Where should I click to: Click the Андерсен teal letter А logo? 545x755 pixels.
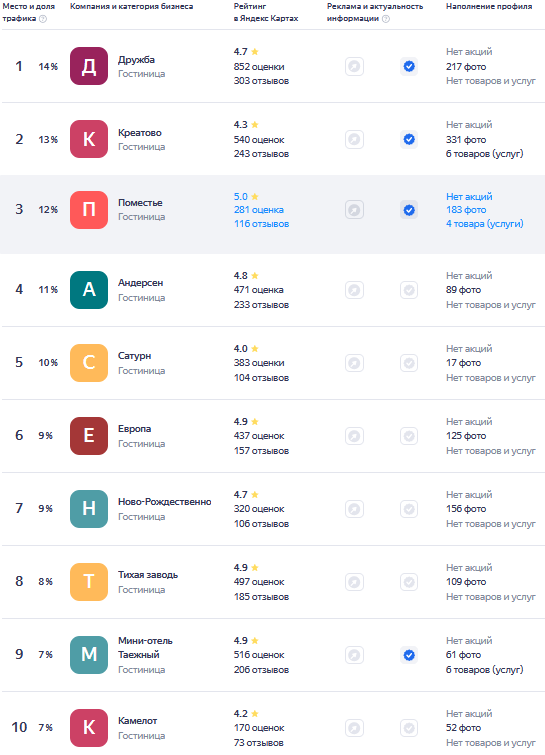pyautogui.click(x=89, y=290)
